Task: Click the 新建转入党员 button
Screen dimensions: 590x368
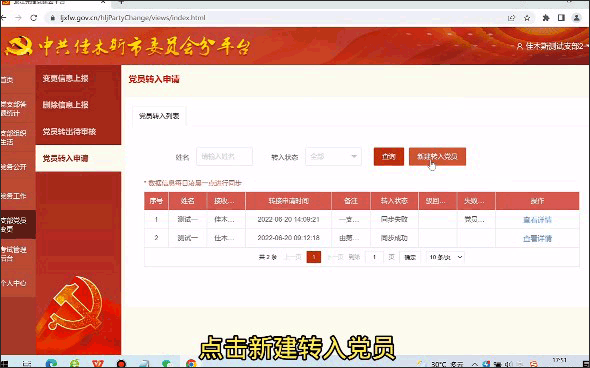Action: [x=437, y=157]
